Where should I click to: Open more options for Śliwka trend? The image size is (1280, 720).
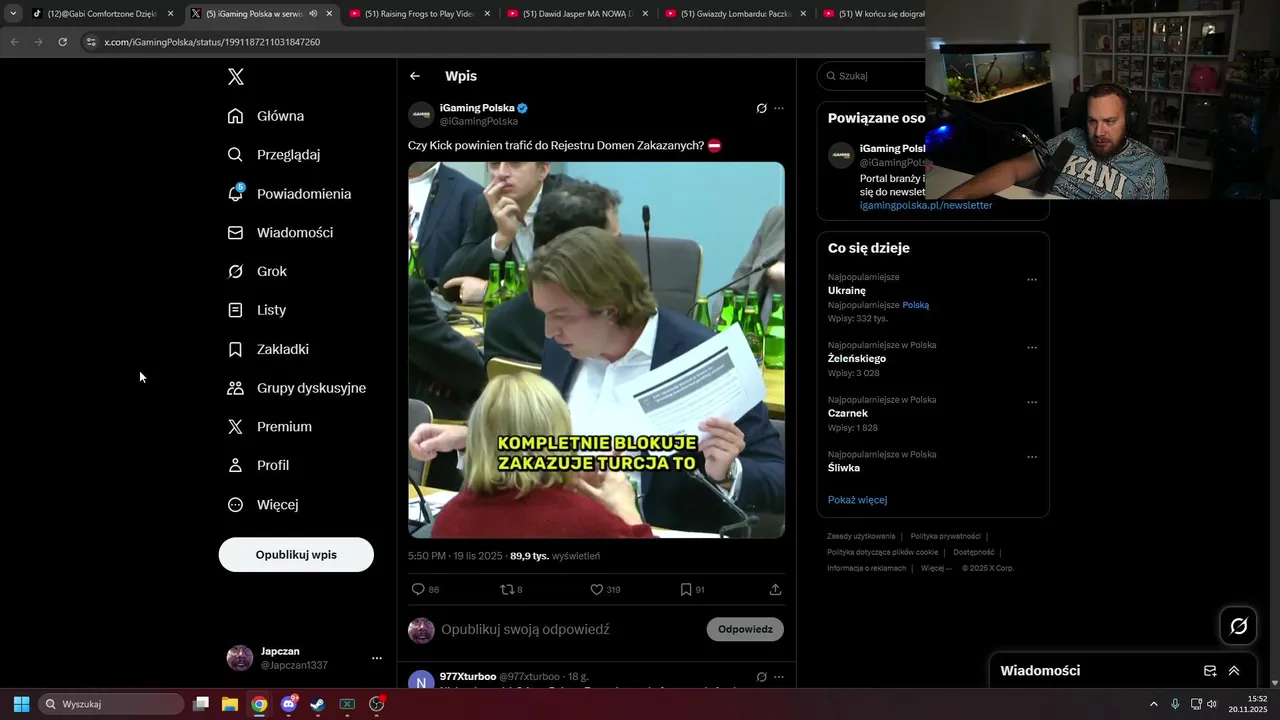pyautogui.click(x=1032, y=457)
